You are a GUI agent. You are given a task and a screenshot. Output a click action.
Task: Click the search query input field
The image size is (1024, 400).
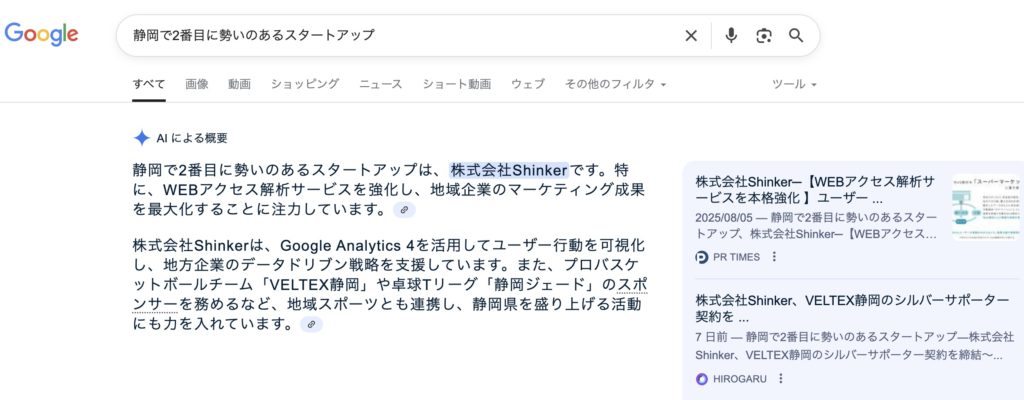[400, 36]
